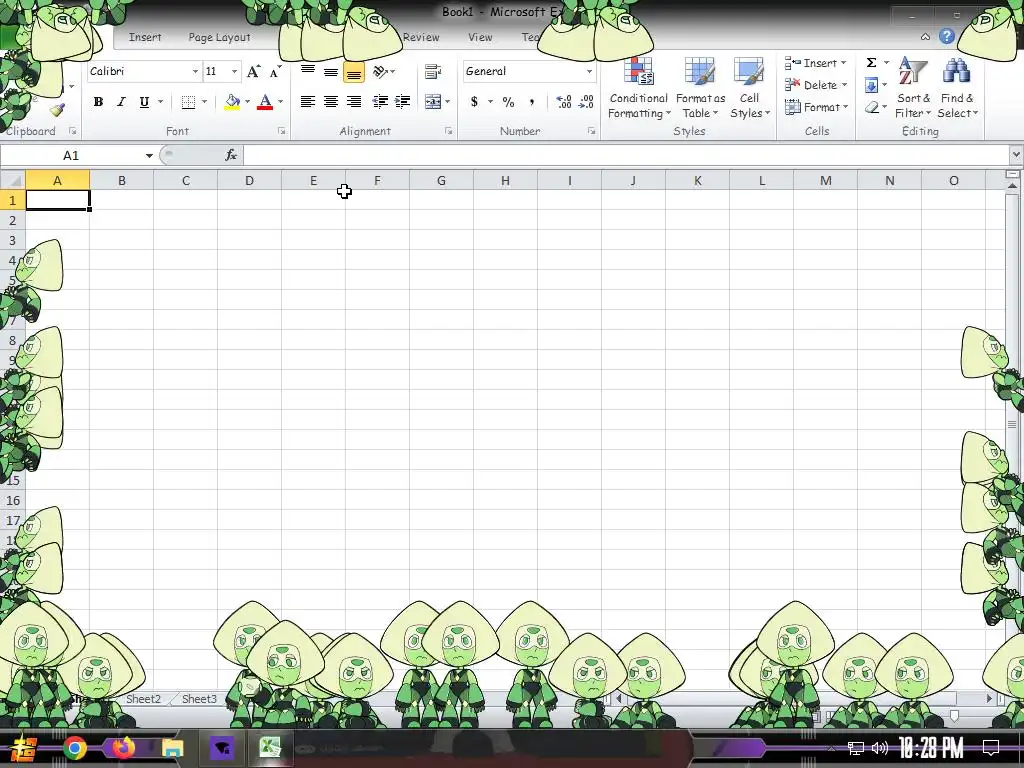Open the Page Layout ribbon tab
The width and height of the screenshot is (1024, 768).
point(219,37)
